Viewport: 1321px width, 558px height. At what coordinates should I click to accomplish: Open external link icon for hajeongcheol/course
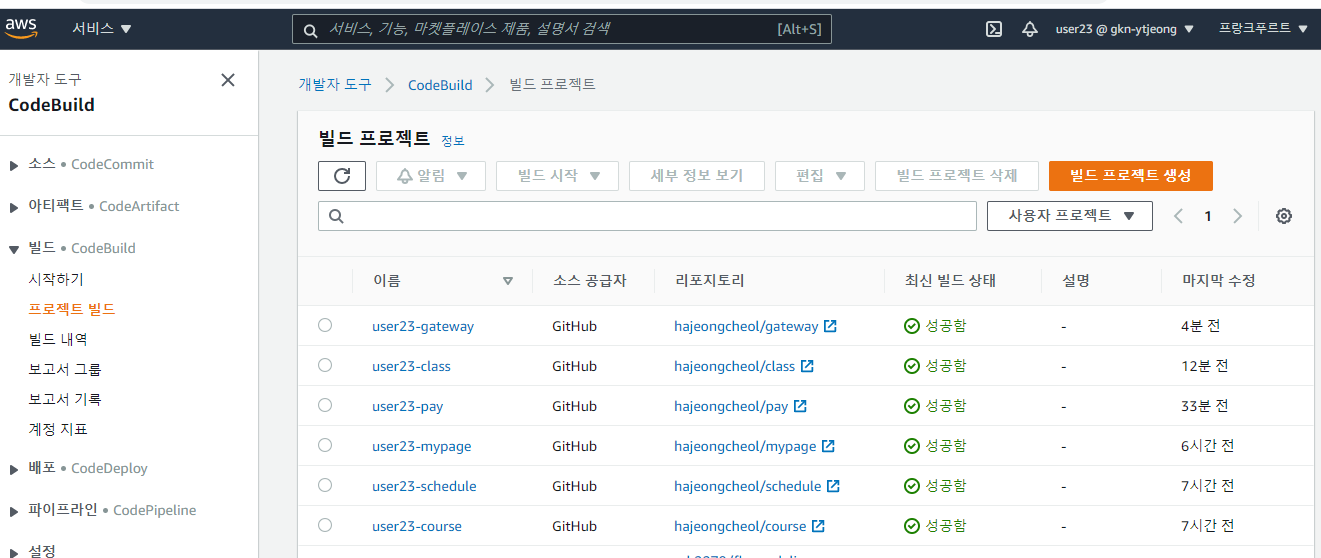pyautogui.click(x=818, y=526)
